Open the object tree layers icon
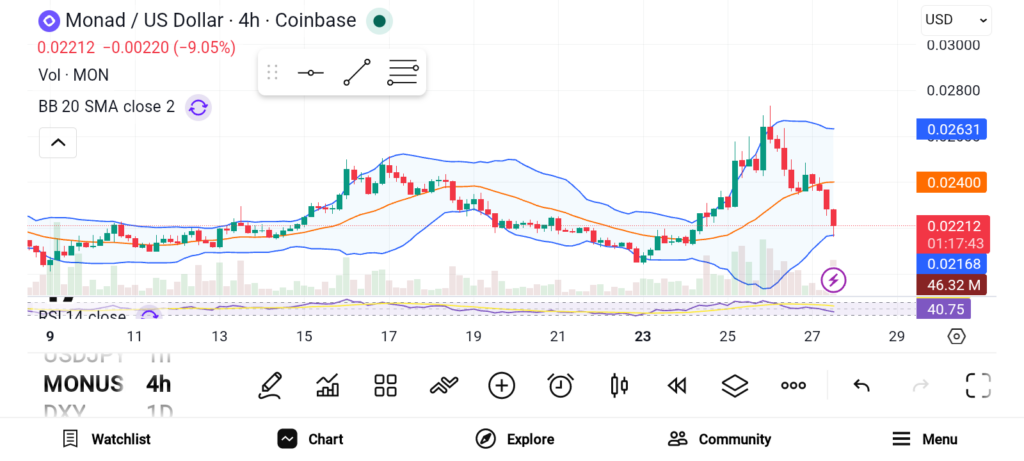The image size is (1024, 461). [735, 385]
